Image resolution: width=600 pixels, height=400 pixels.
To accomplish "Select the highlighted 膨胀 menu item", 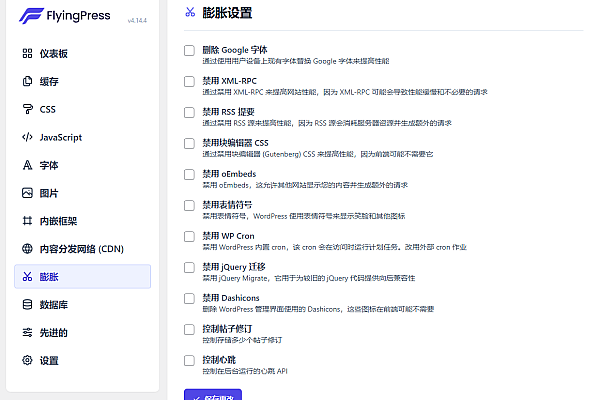I will point(83,276).
